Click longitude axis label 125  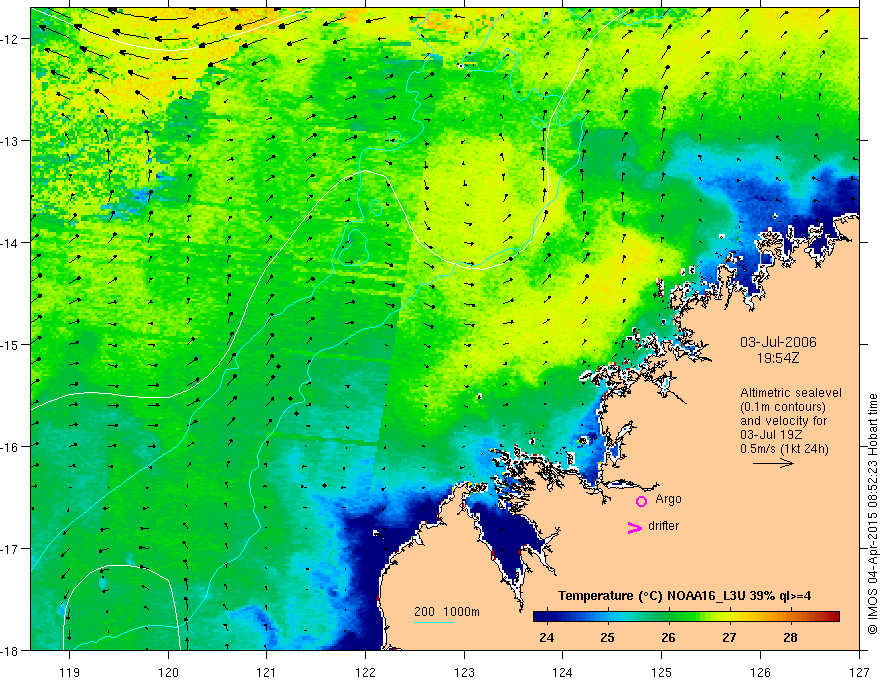[662, 672]
